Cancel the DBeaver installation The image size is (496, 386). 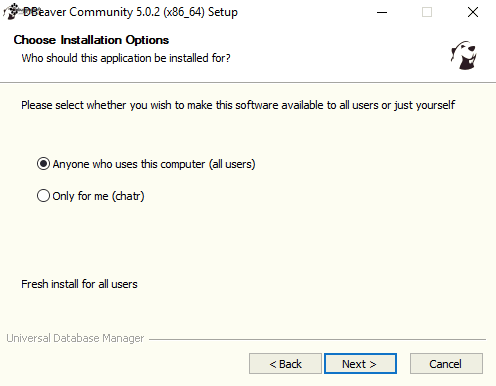pos(446,364)
